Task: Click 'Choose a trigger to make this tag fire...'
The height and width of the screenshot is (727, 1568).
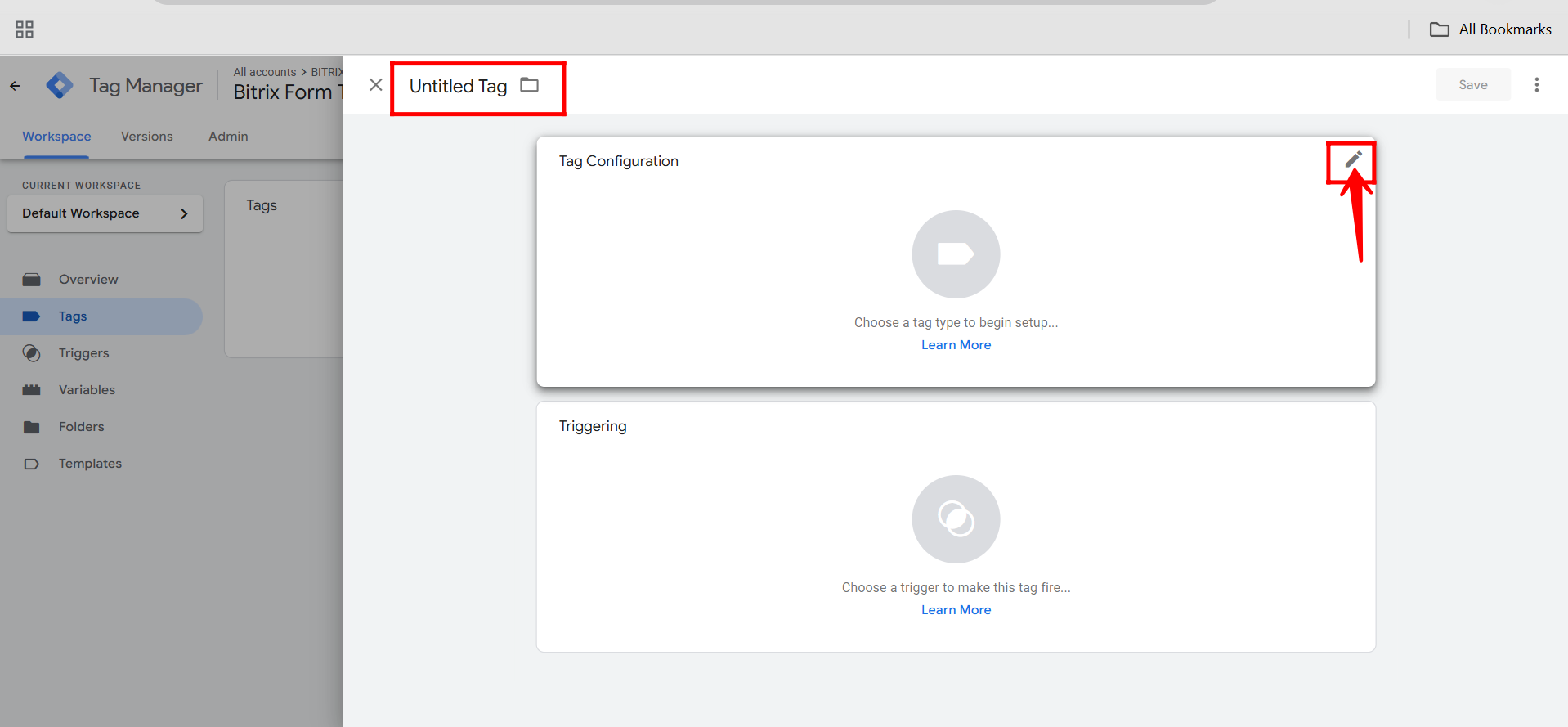Action: (956, 588)
